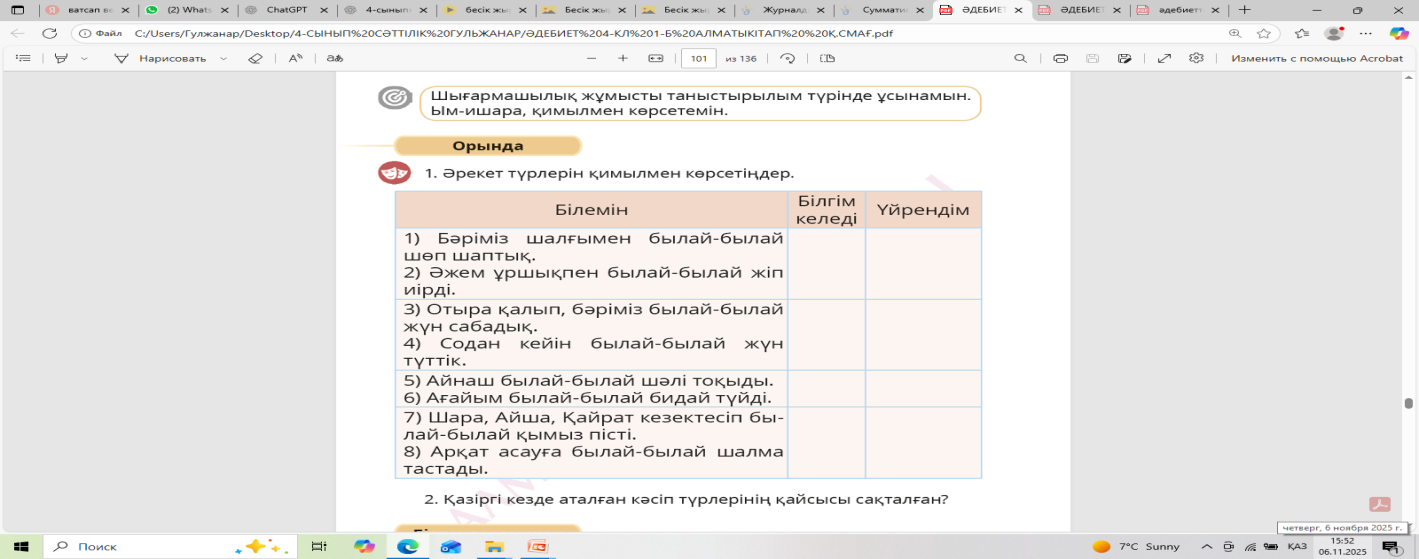Open the browser profile avatar
Image resolution: width=1419 pixels, height=559 pixels.
(x=1333, y=33)
